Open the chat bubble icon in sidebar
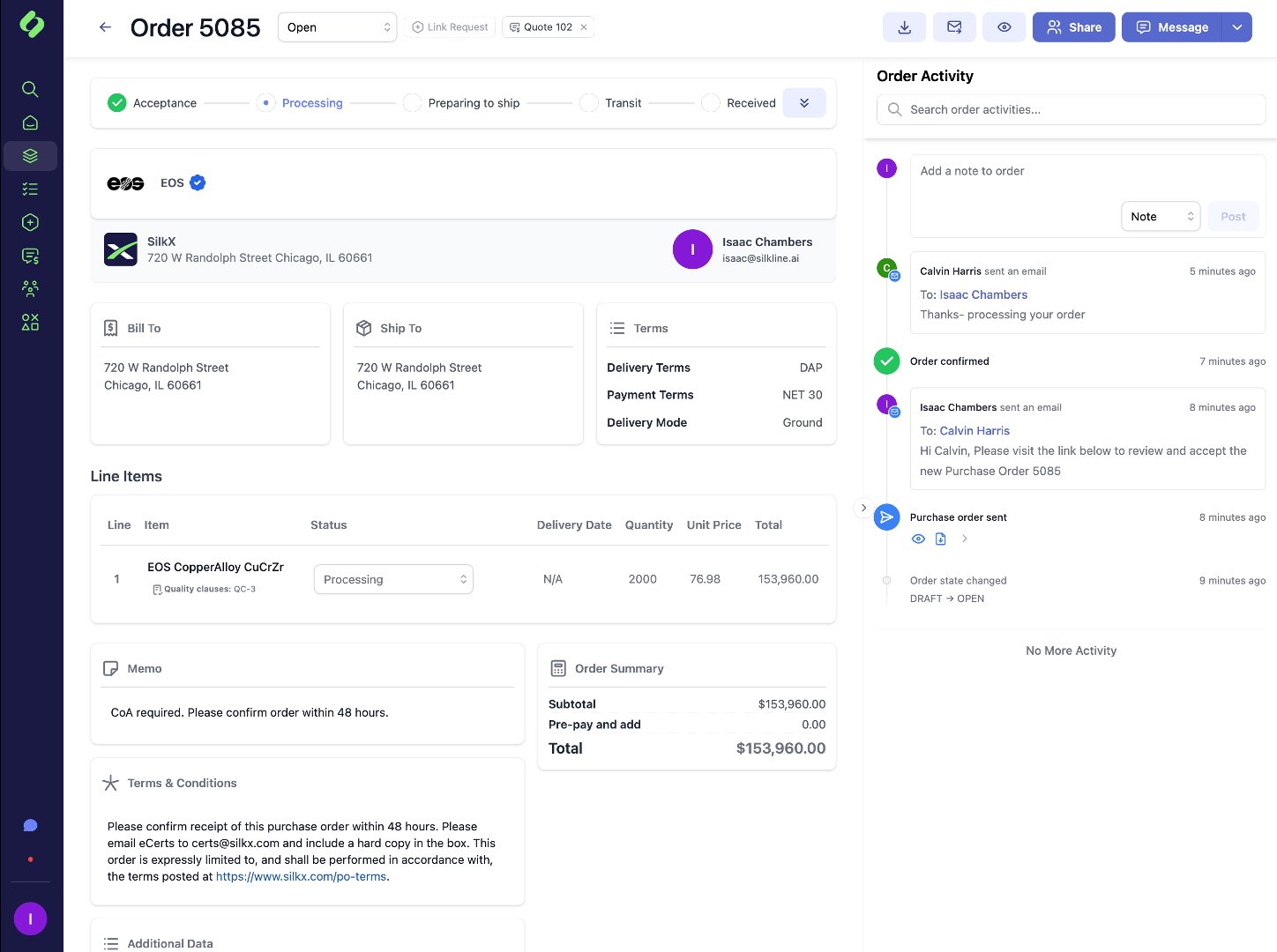Viewport: 1277px width, 952px height. coord(30,825)
